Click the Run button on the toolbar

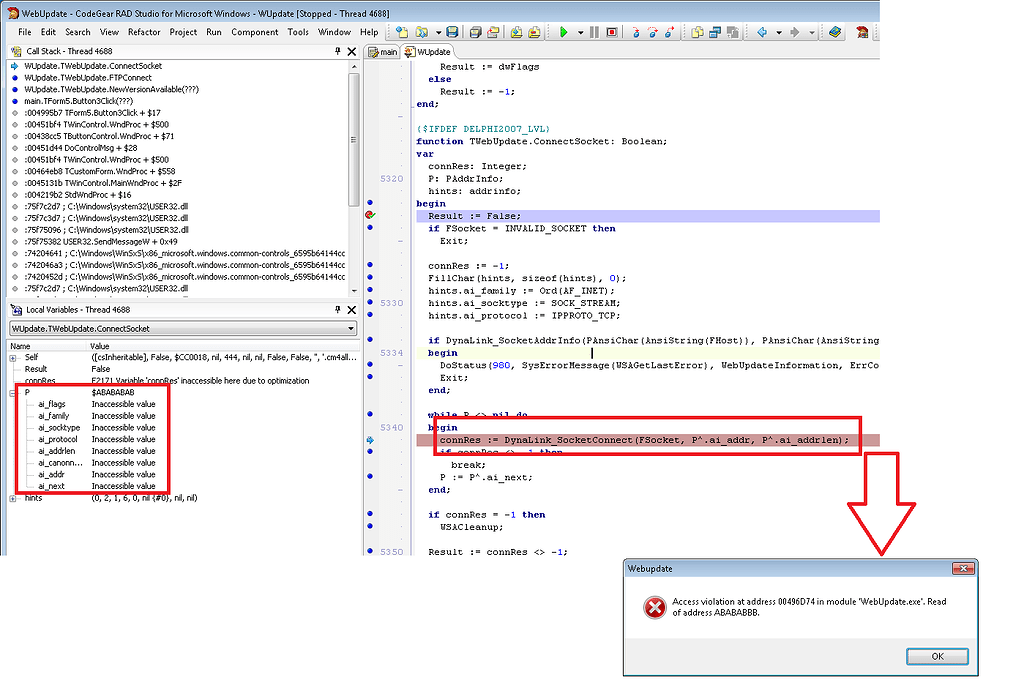tap(565, 32)
